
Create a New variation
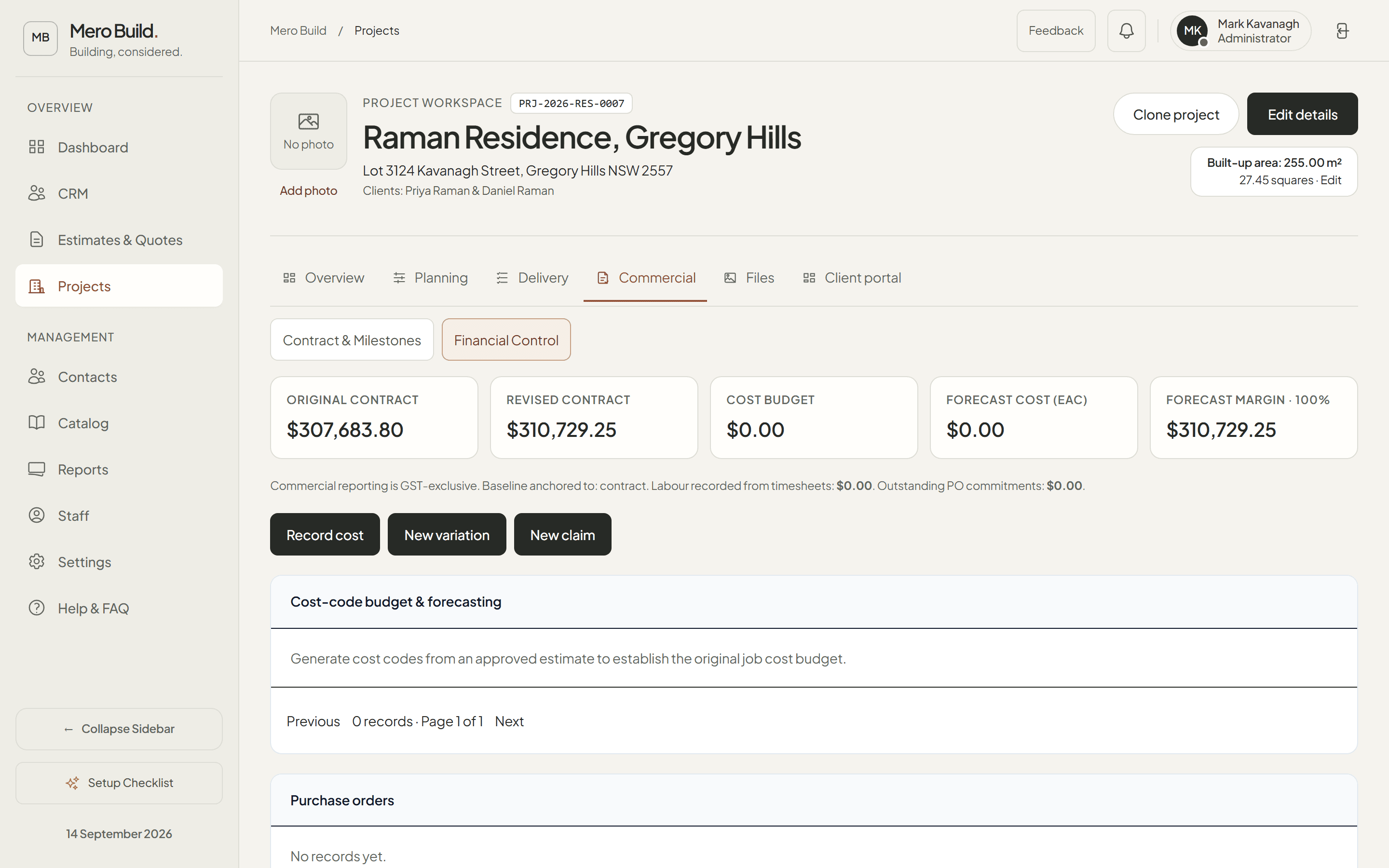pyautogui.click(x=447, y=534)
